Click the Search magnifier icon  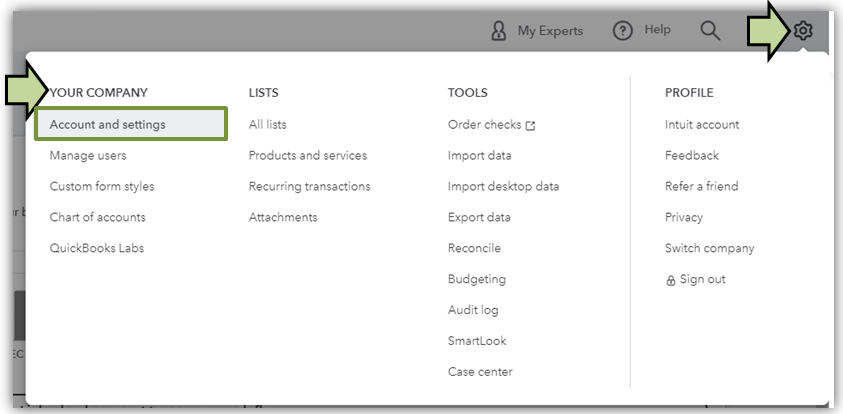710,31
